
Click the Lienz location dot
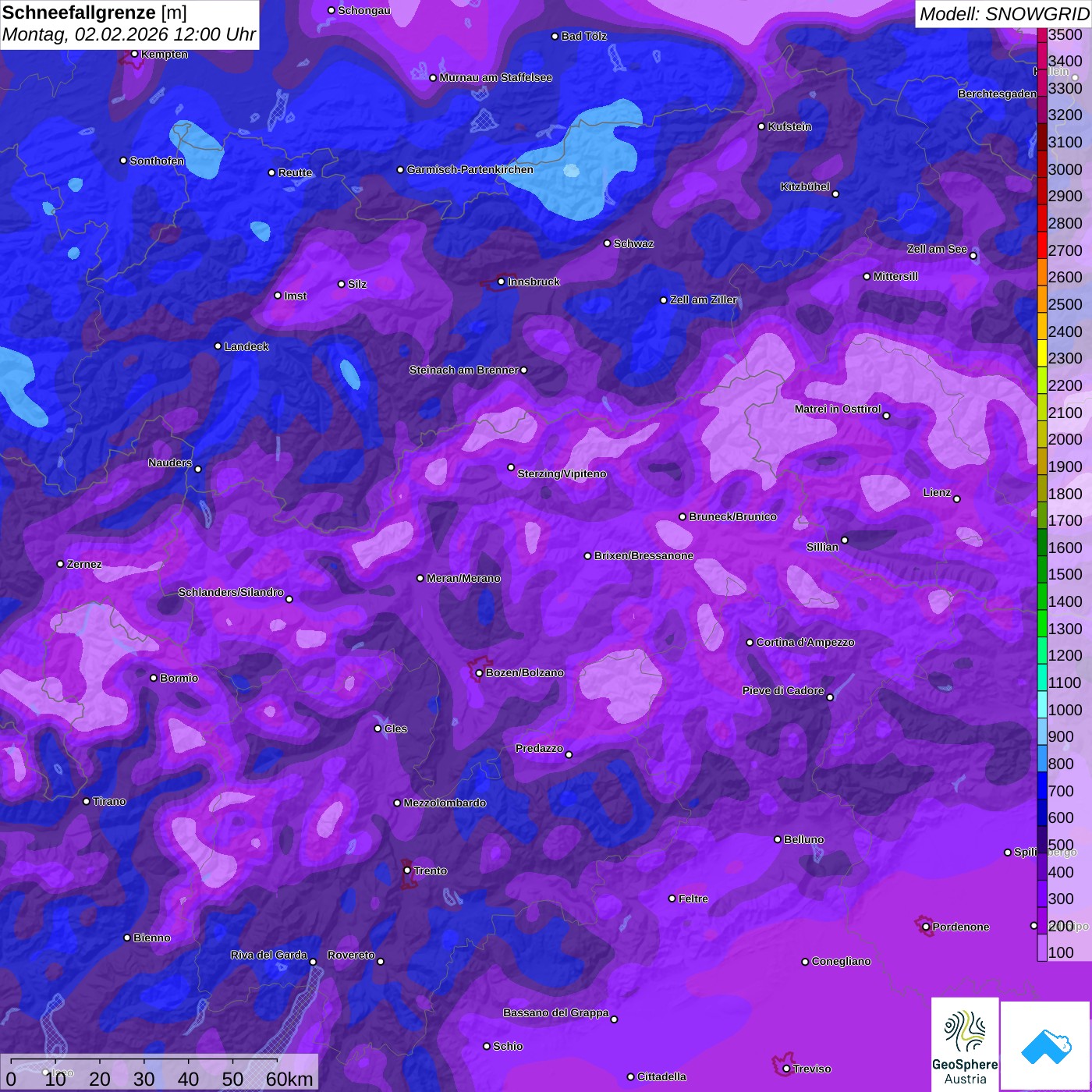click(956, 499)
